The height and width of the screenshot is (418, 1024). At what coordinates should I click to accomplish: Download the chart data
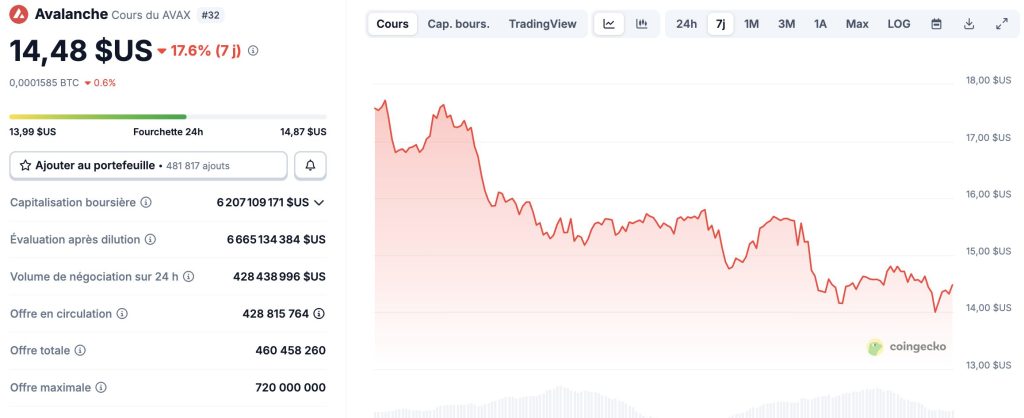coord(969,24)
